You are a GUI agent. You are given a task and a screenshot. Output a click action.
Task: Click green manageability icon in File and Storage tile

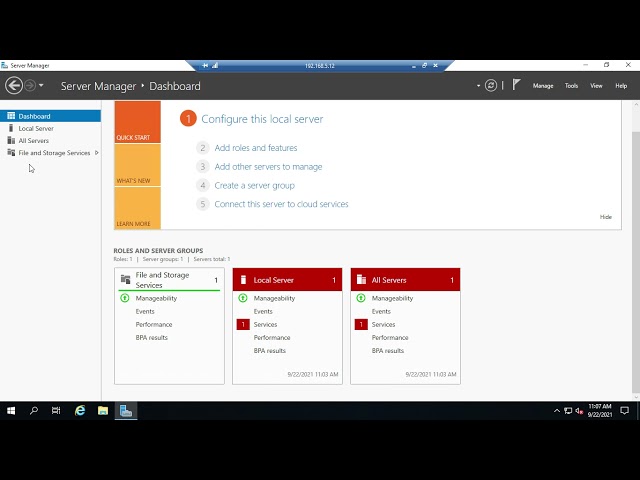coord(125,298)
